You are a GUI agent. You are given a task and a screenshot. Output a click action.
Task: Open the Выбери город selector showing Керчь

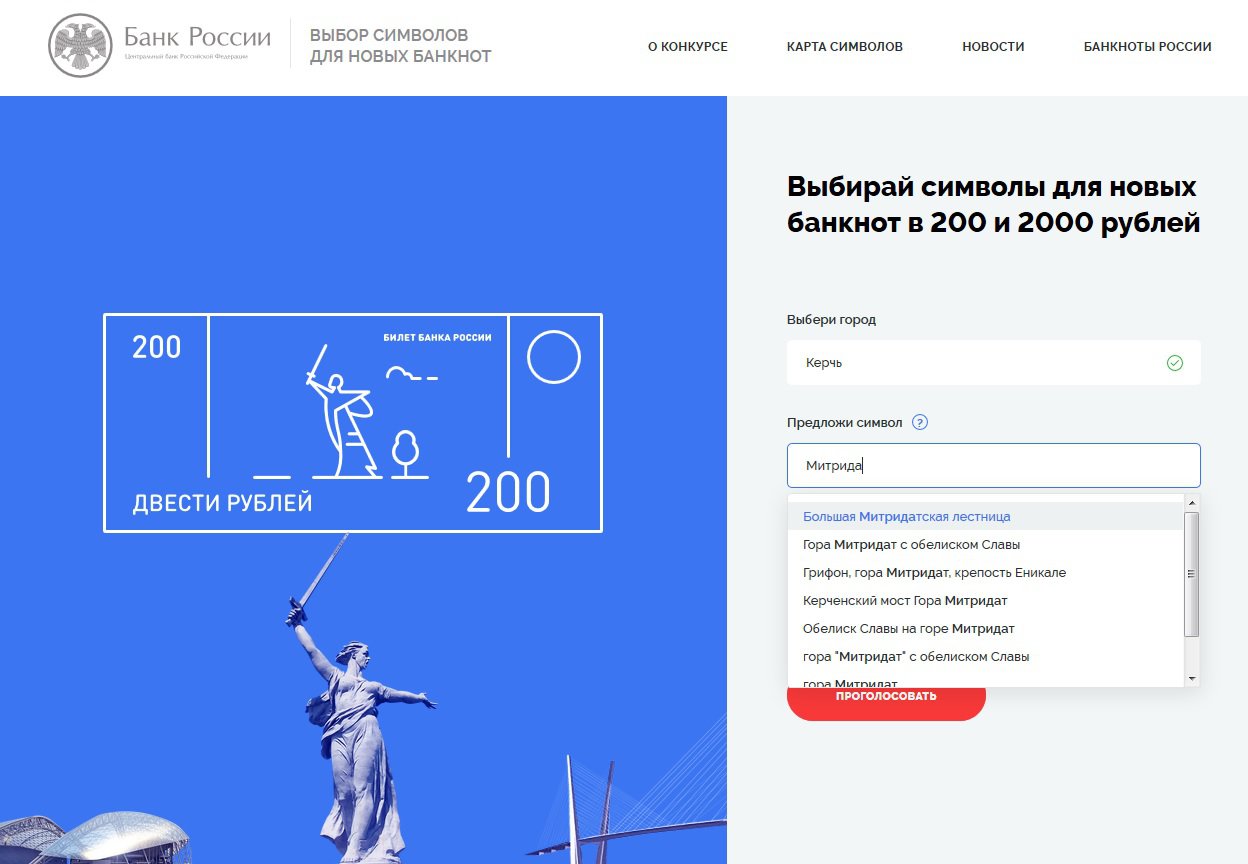[x=994, y=363]
